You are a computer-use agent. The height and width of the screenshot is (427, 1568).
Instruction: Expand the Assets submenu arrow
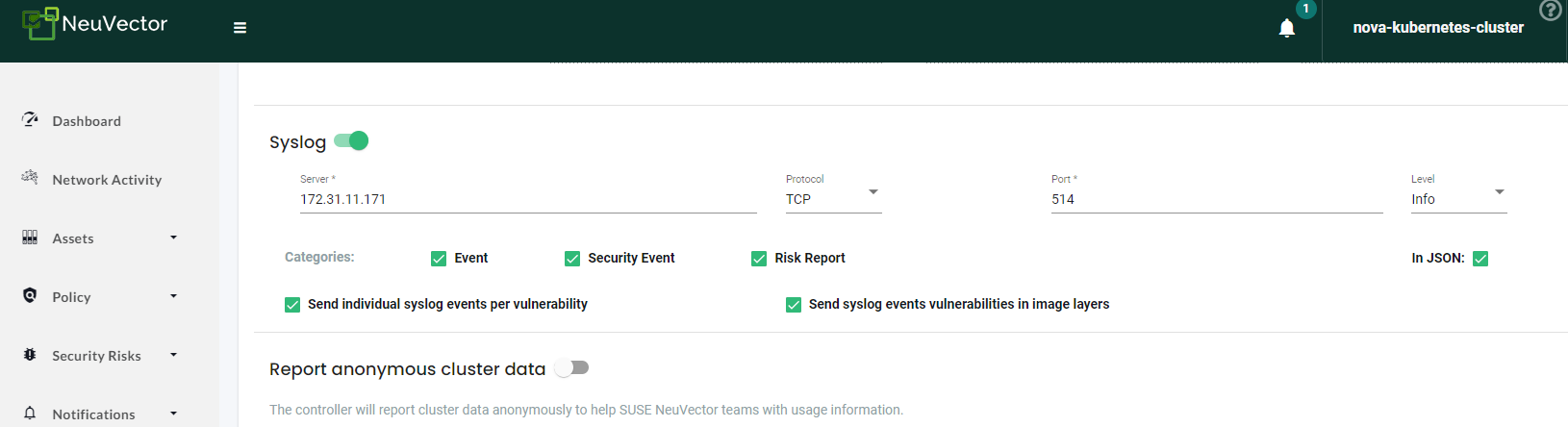pos(174,238)
